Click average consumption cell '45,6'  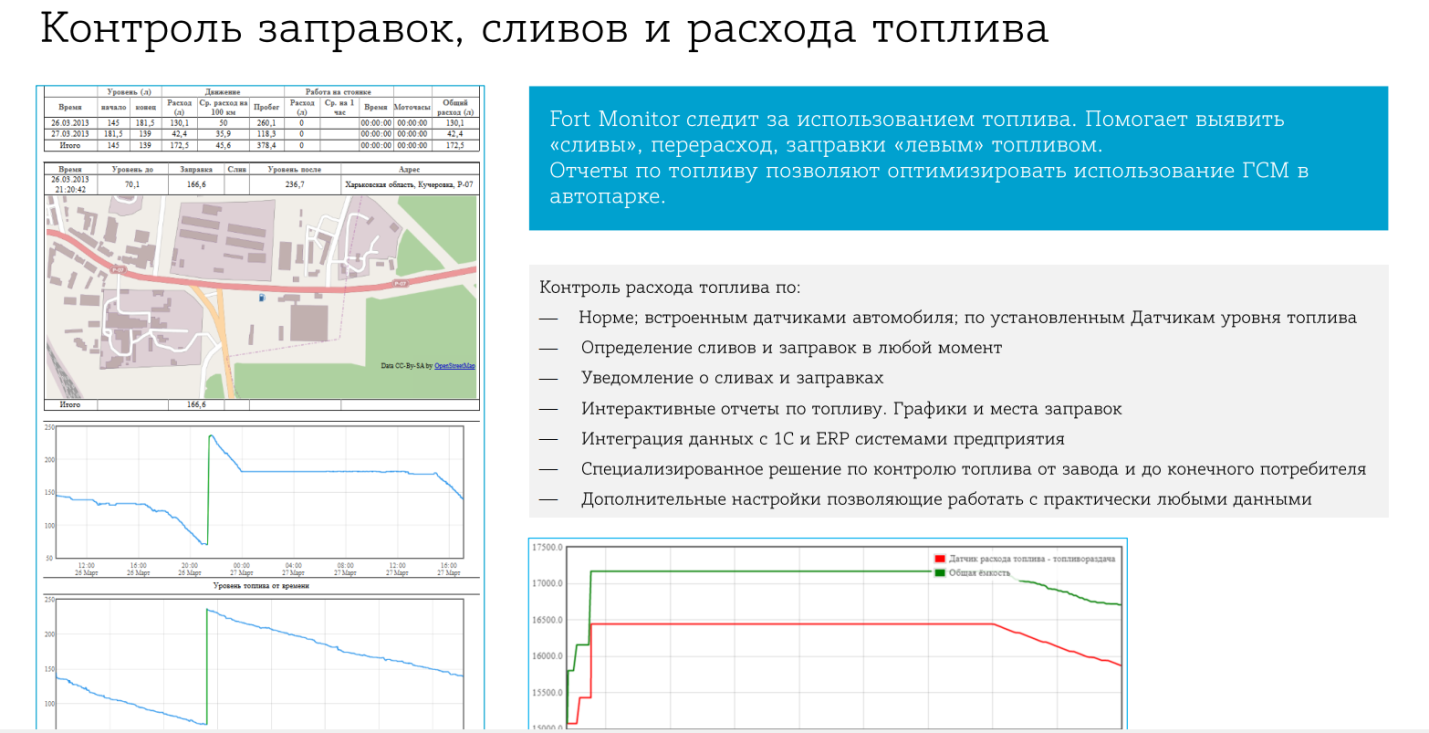pos(223,145)
